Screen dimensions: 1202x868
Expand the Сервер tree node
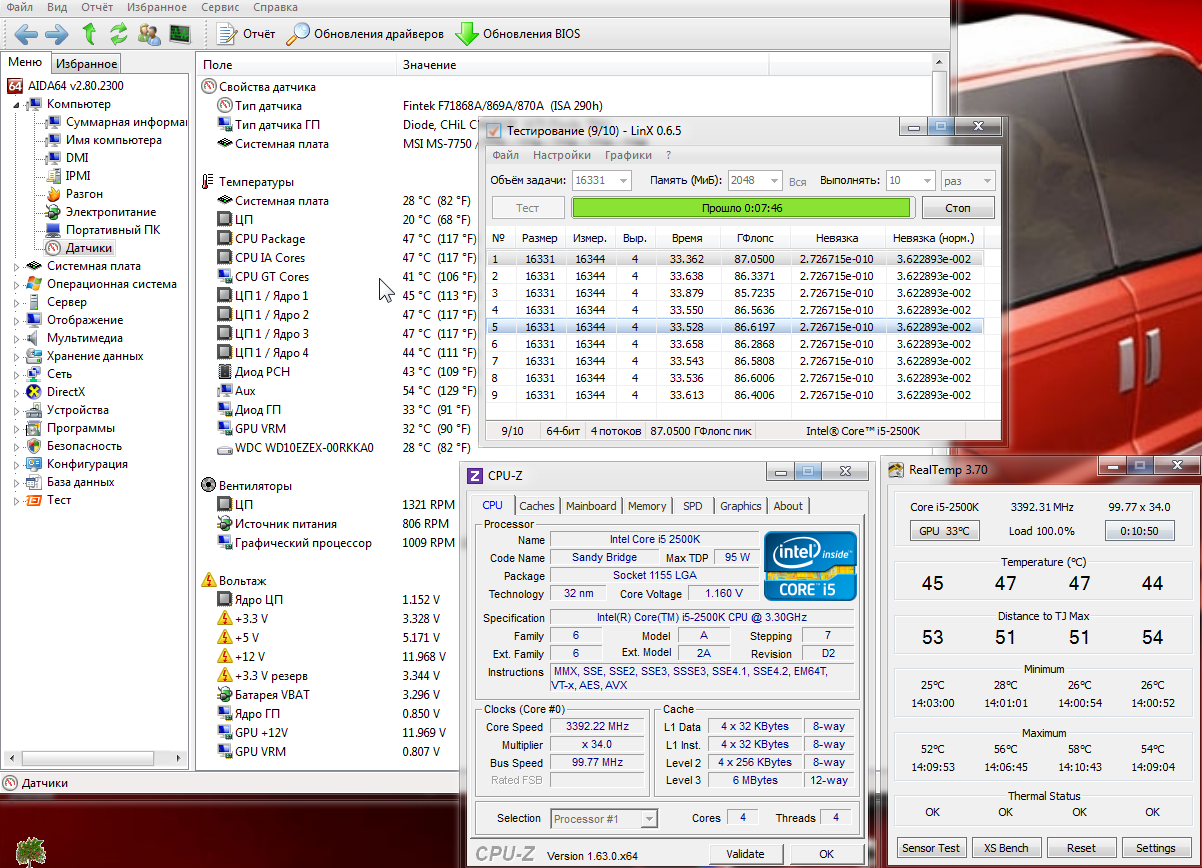point(17,302)
